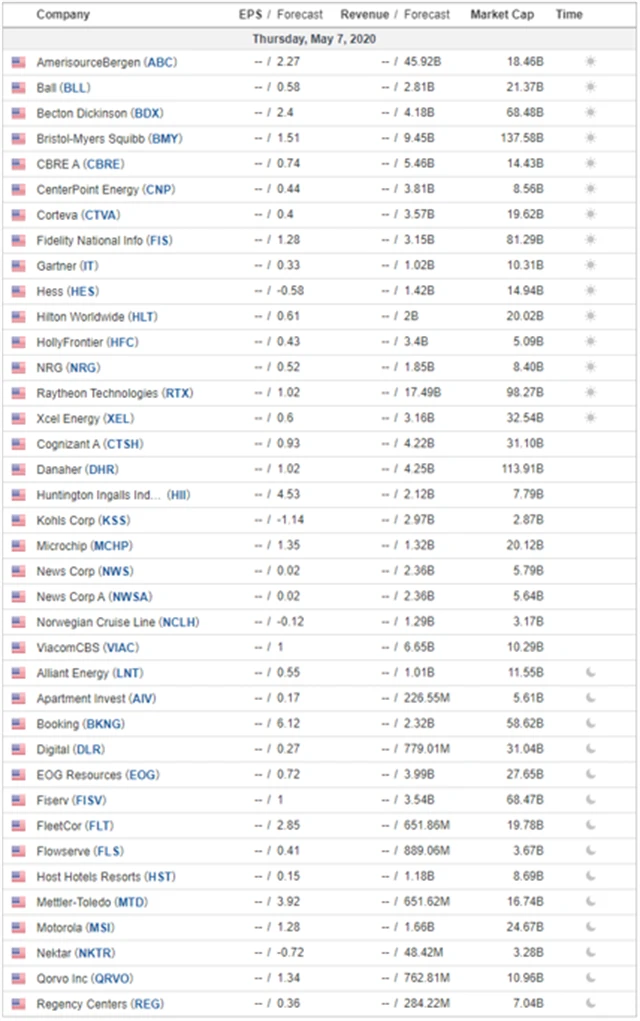Click the moon icon in Booking row
Screen dimensions: 640x1021
tap(590, 724)
